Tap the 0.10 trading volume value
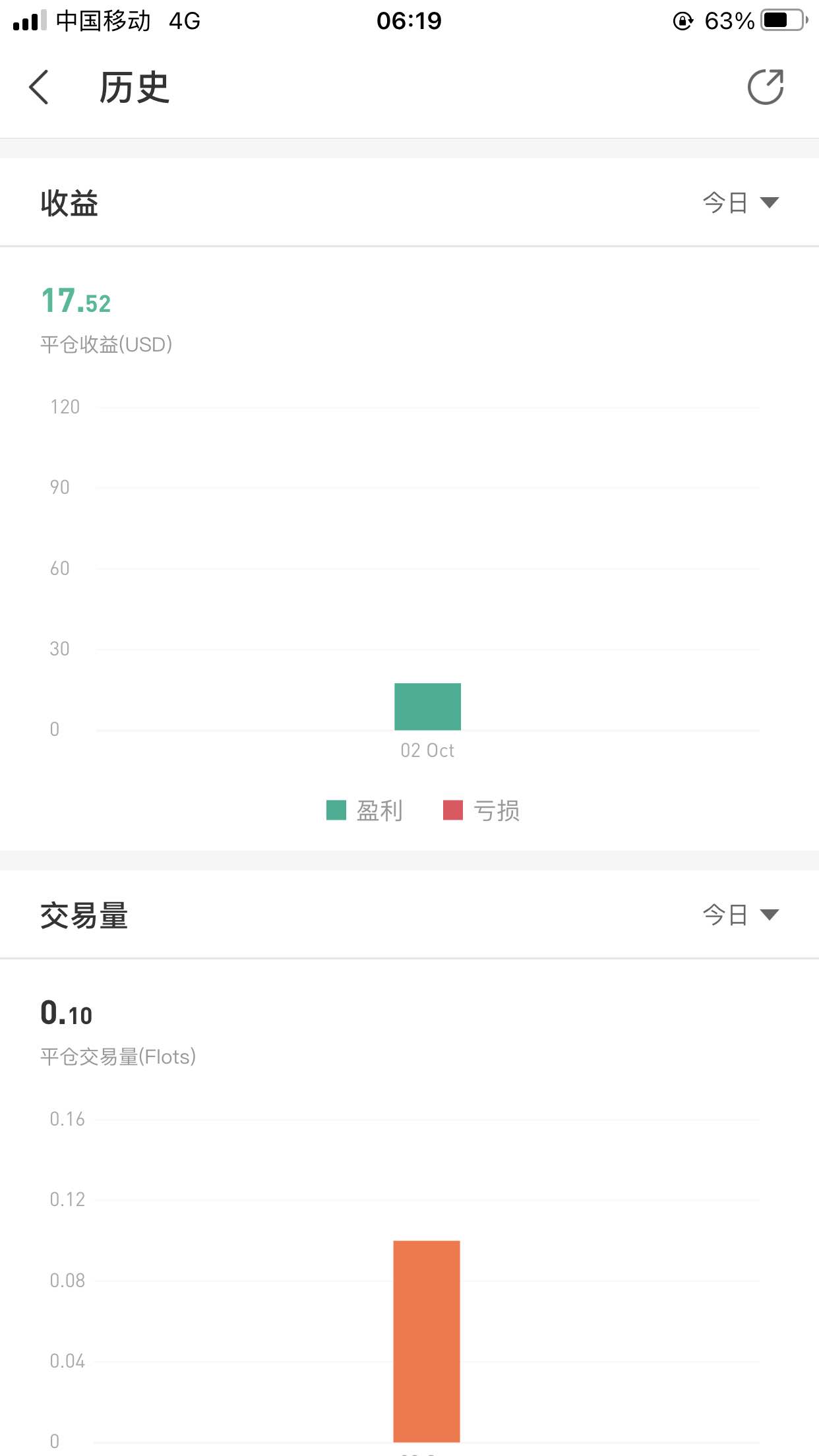Image resolution: width=819 pixels, height=1456 pixels. click(x=67, y=1014)
